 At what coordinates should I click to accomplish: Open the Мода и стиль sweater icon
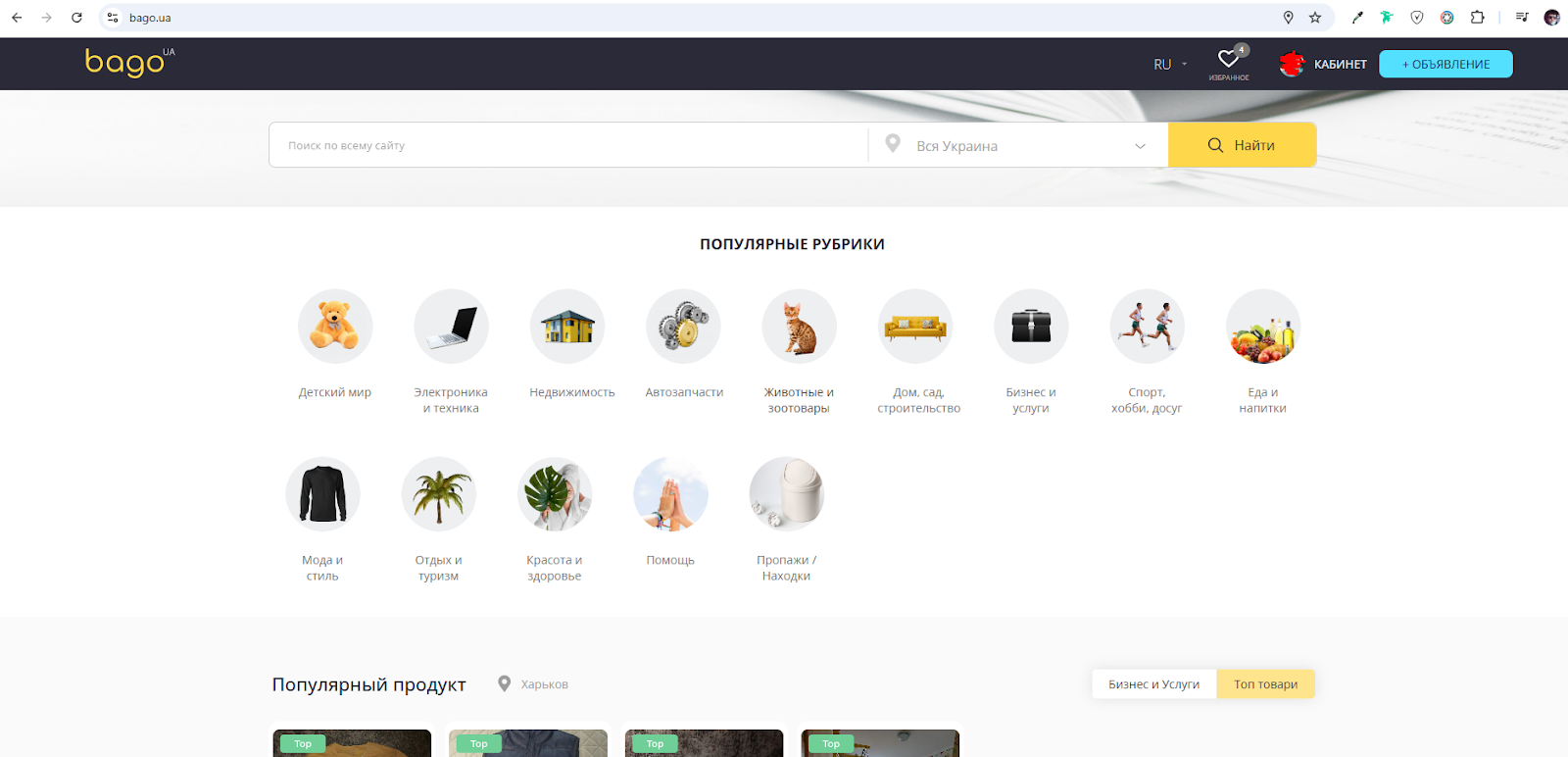tap(322, 494)
